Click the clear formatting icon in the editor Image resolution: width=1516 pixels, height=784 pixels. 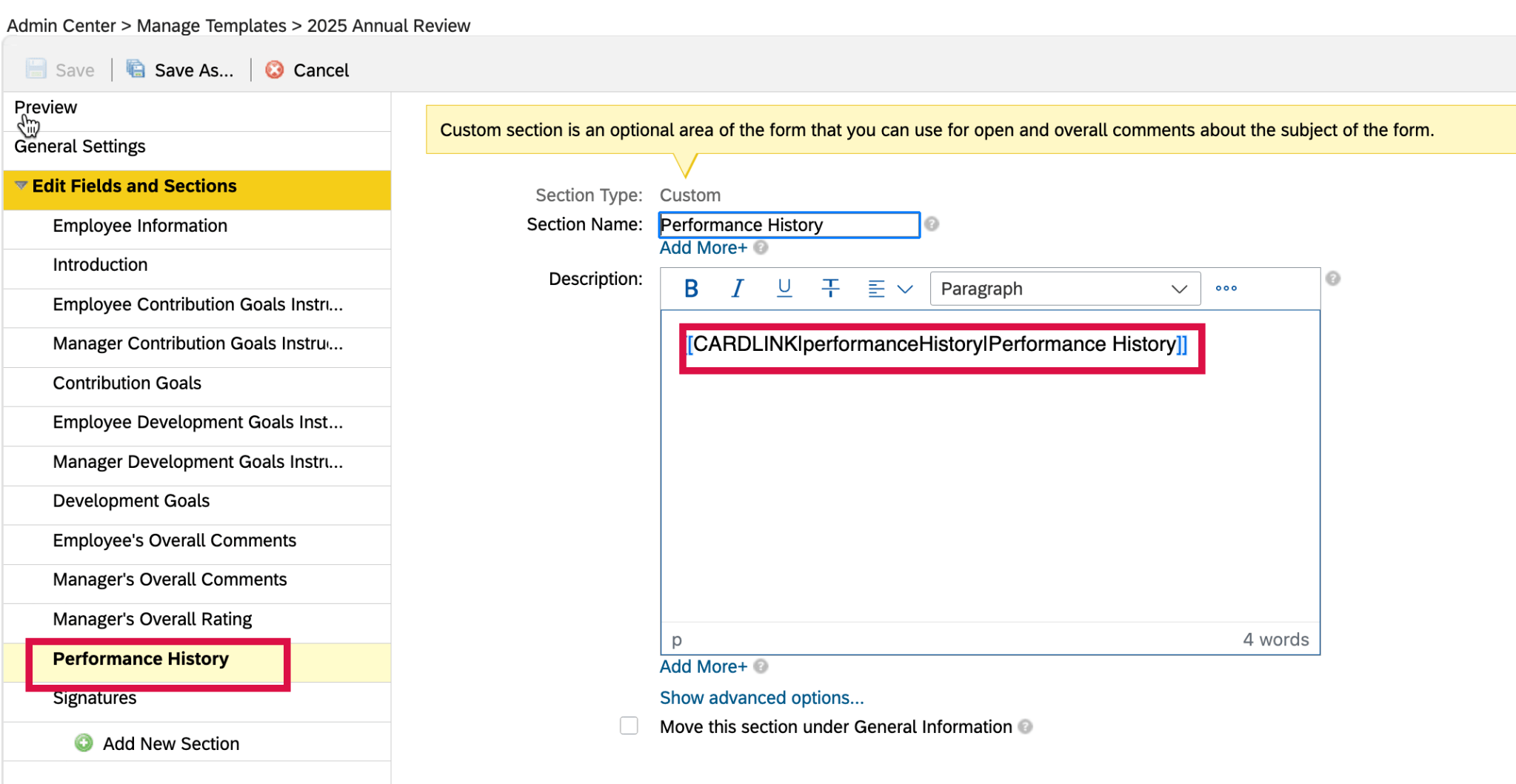tap(830, 288)
